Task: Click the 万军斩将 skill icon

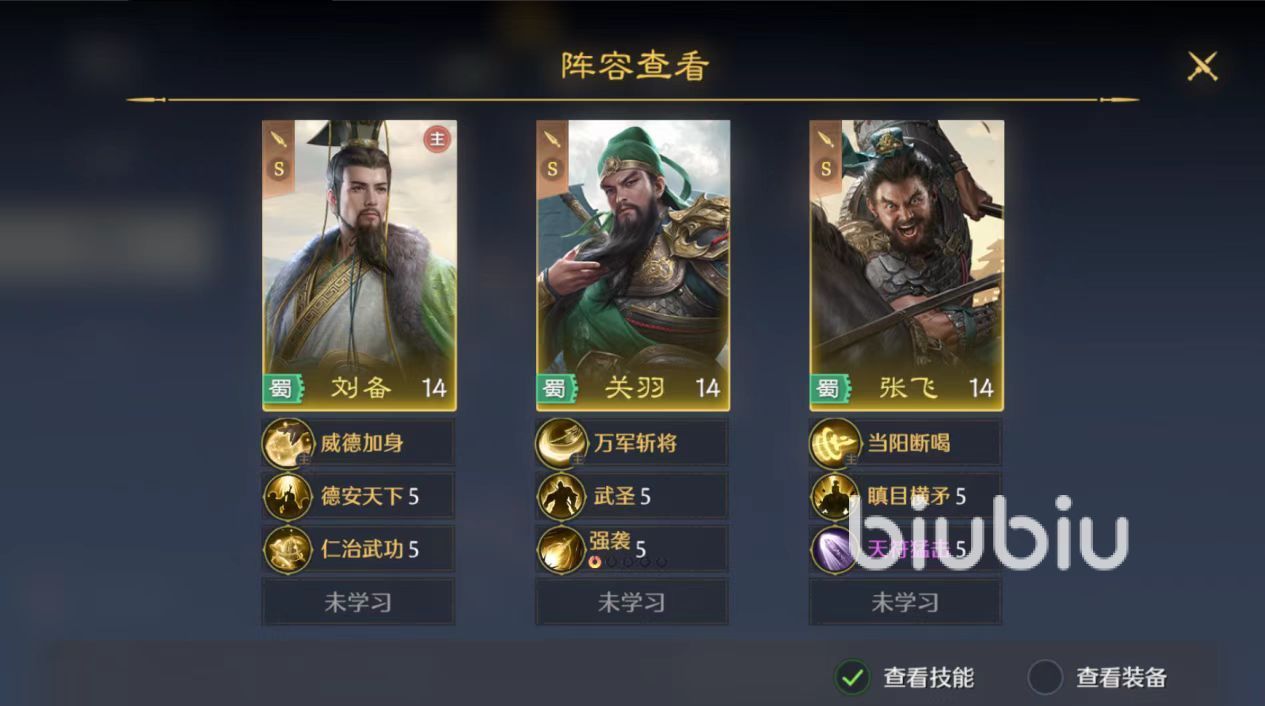Action: tap(562, 443)
